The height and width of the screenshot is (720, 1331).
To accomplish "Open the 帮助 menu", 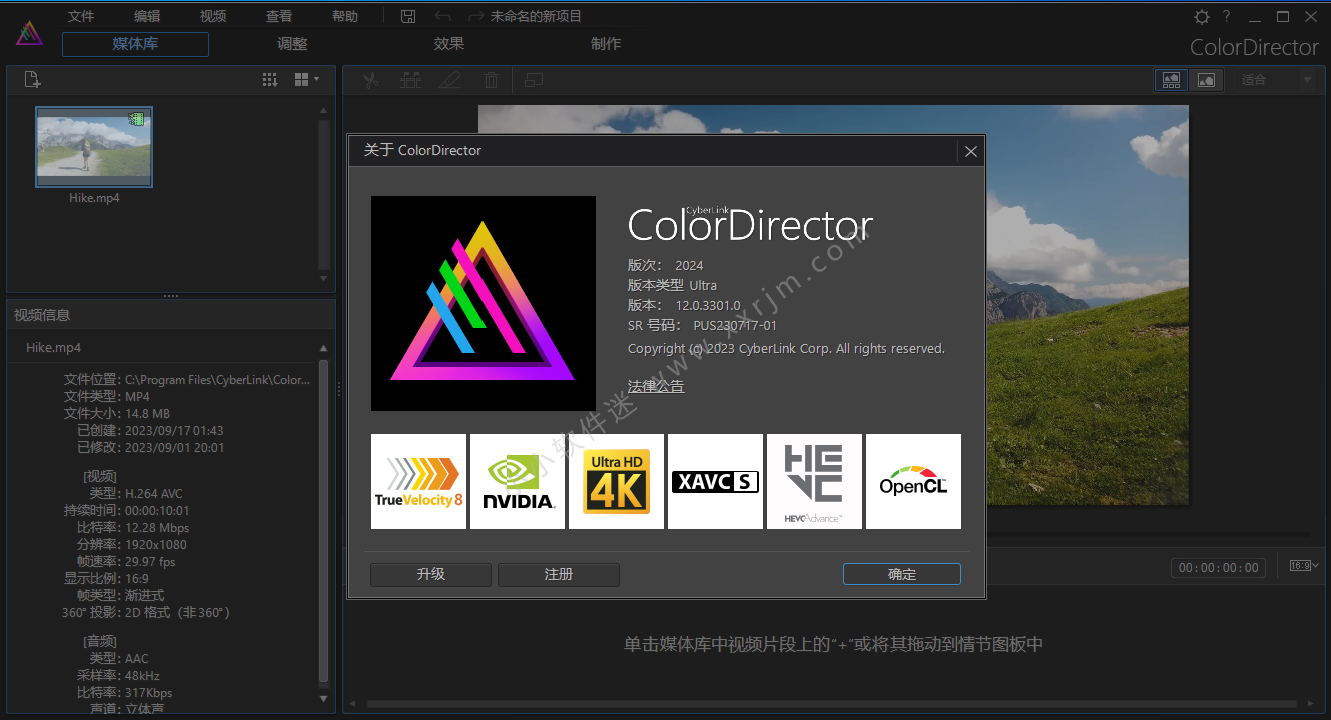I will (345, 16).
